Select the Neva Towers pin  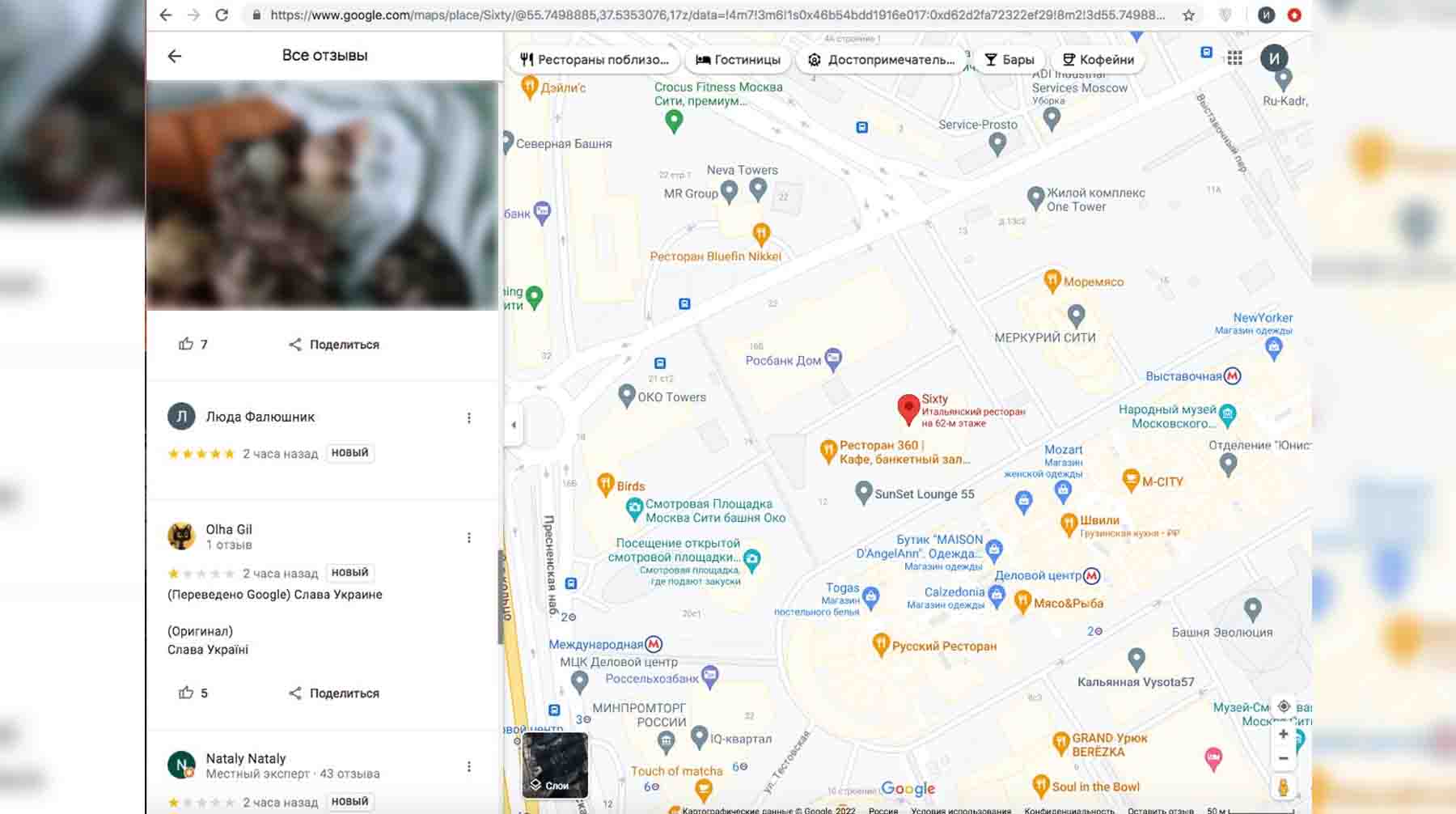point(758,190)
